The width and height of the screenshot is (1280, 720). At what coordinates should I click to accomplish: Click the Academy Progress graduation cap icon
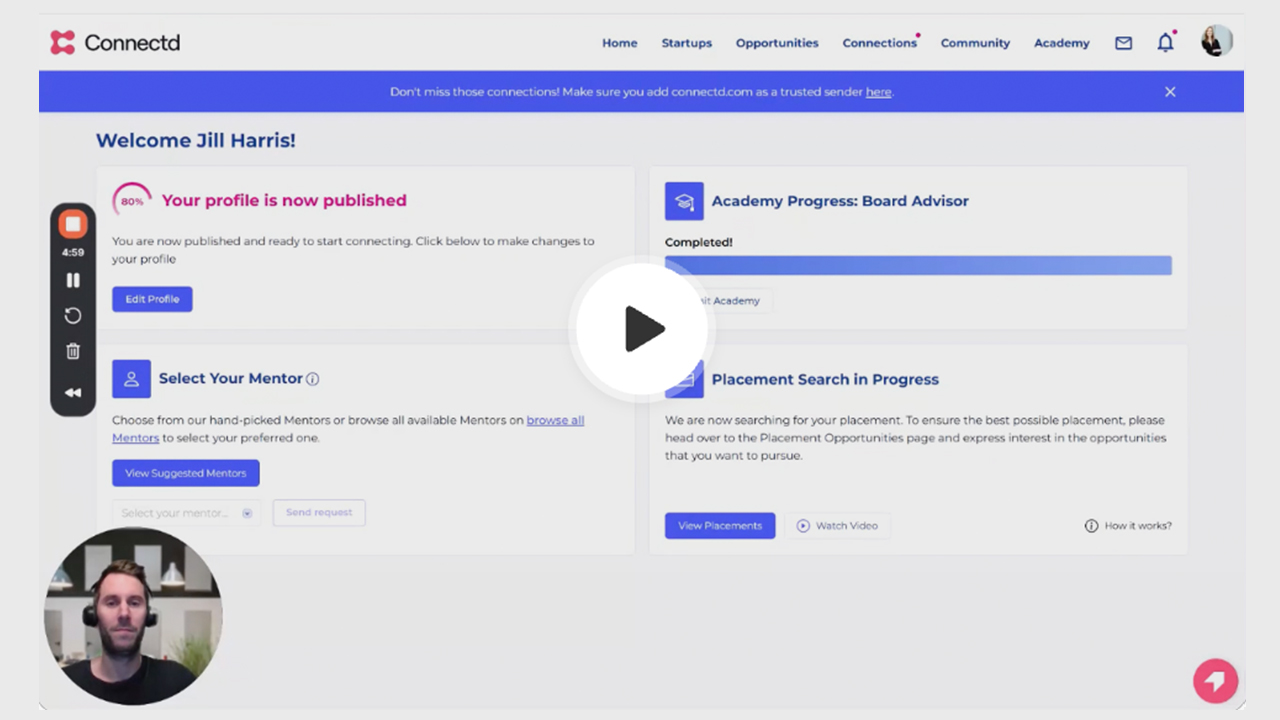tap(684, 201)
